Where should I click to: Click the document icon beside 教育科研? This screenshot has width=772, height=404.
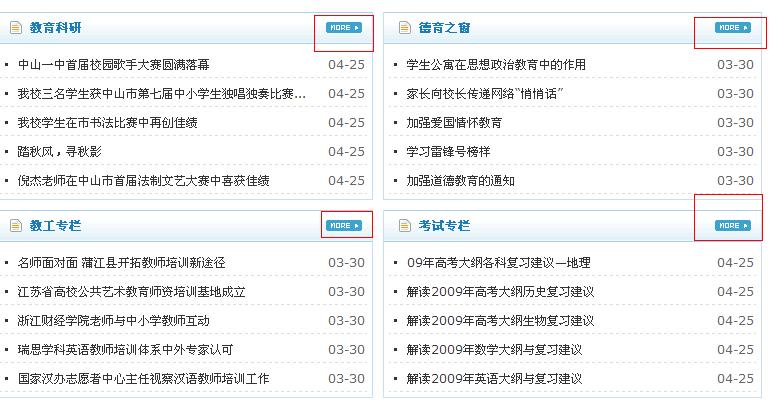[15, 28]
